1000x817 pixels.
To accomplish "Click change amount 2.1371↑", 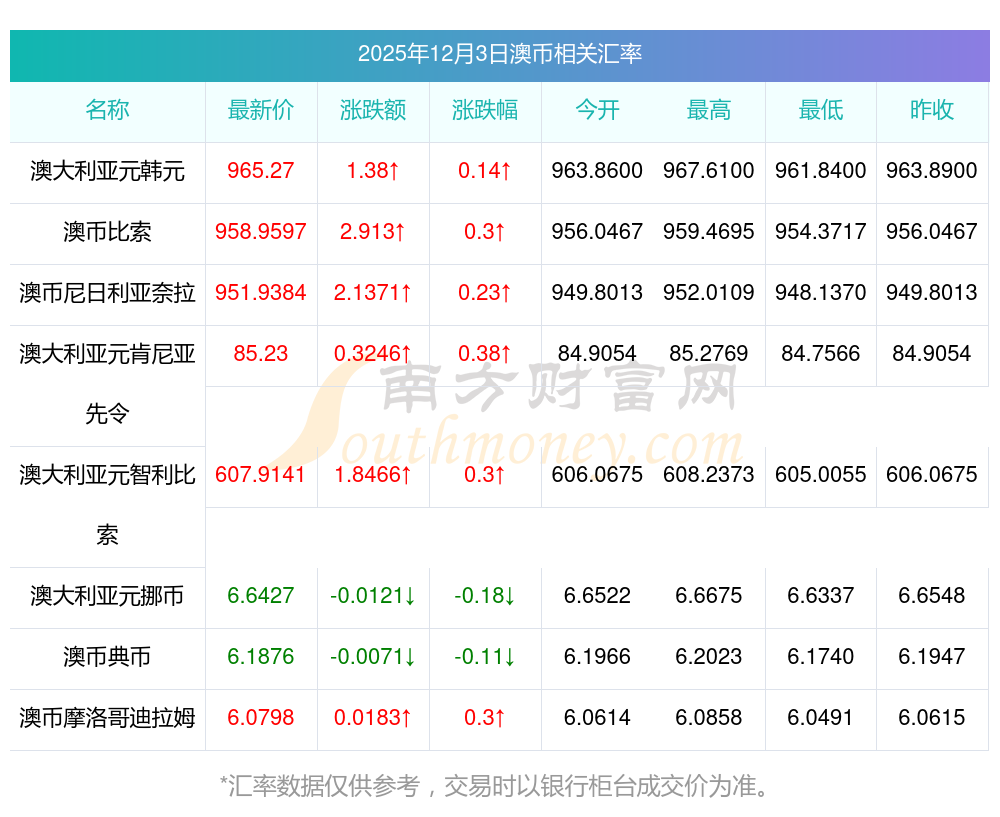I will pos(373,293).
